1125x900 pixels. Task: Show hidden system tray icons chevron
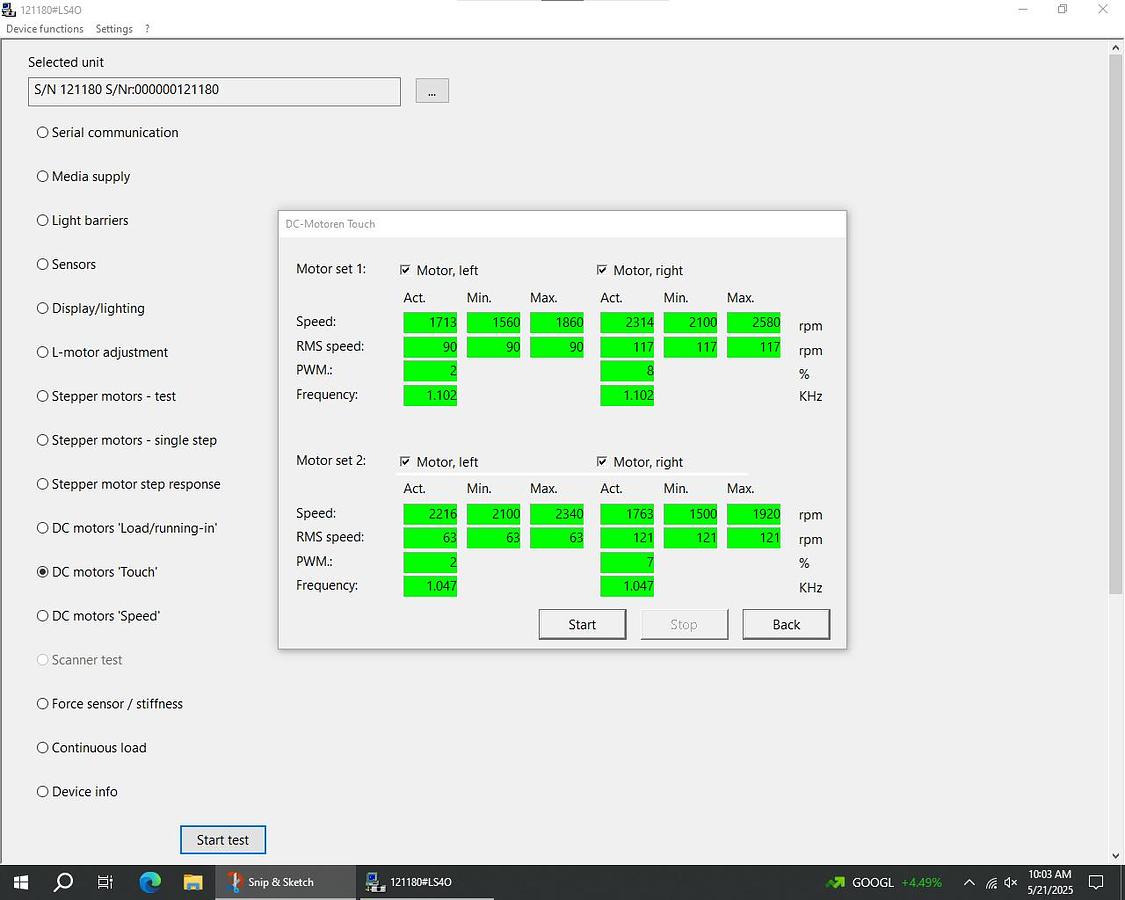pos(968,883)
